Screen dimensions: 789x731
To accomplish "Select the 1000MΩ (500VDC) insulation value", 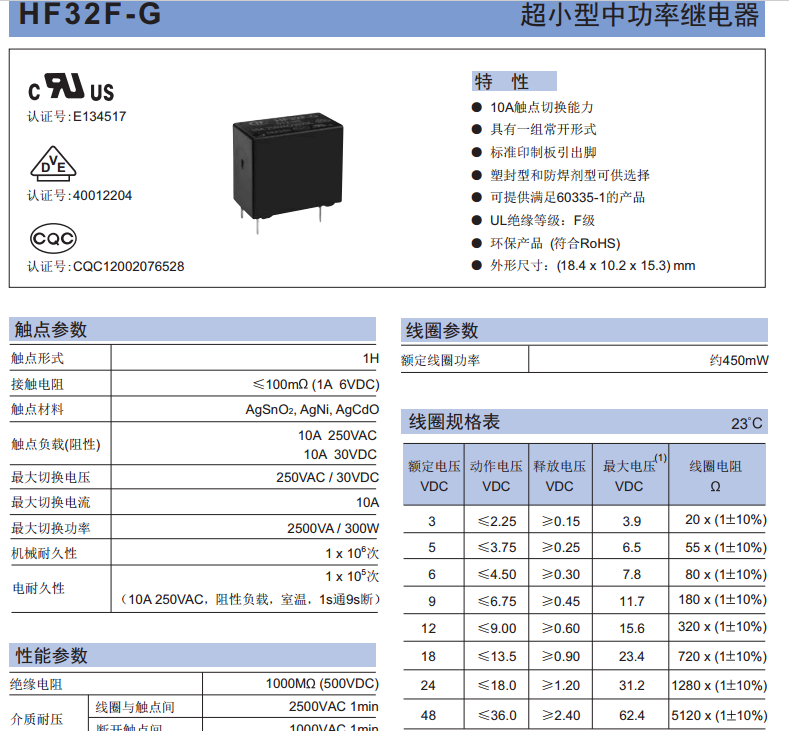I will (x=322, y=684).
